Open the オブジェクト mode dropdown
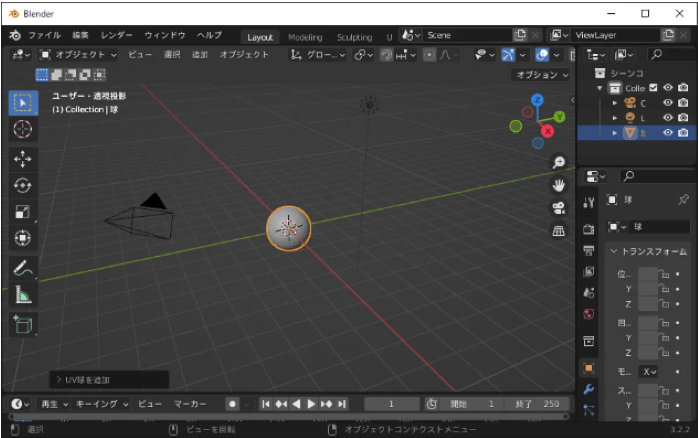The height and width of the screenshot is (438, 698). tap(78, 54)
